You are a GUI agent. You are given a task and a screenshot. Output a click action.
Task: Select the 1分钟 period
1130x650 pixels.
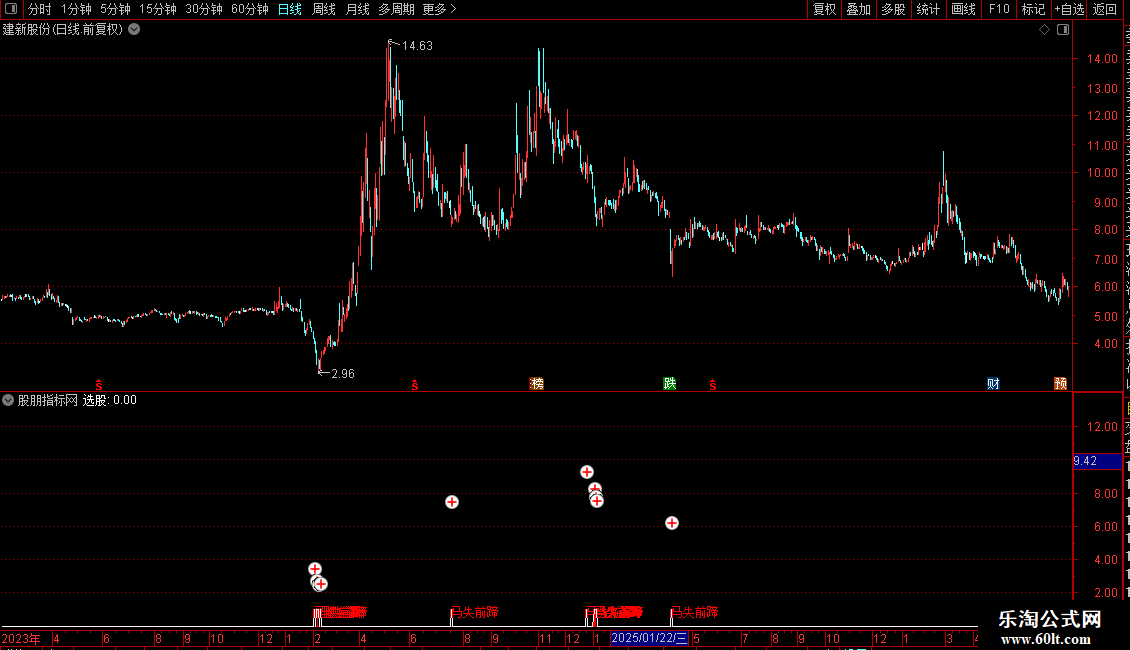[76, 9]
